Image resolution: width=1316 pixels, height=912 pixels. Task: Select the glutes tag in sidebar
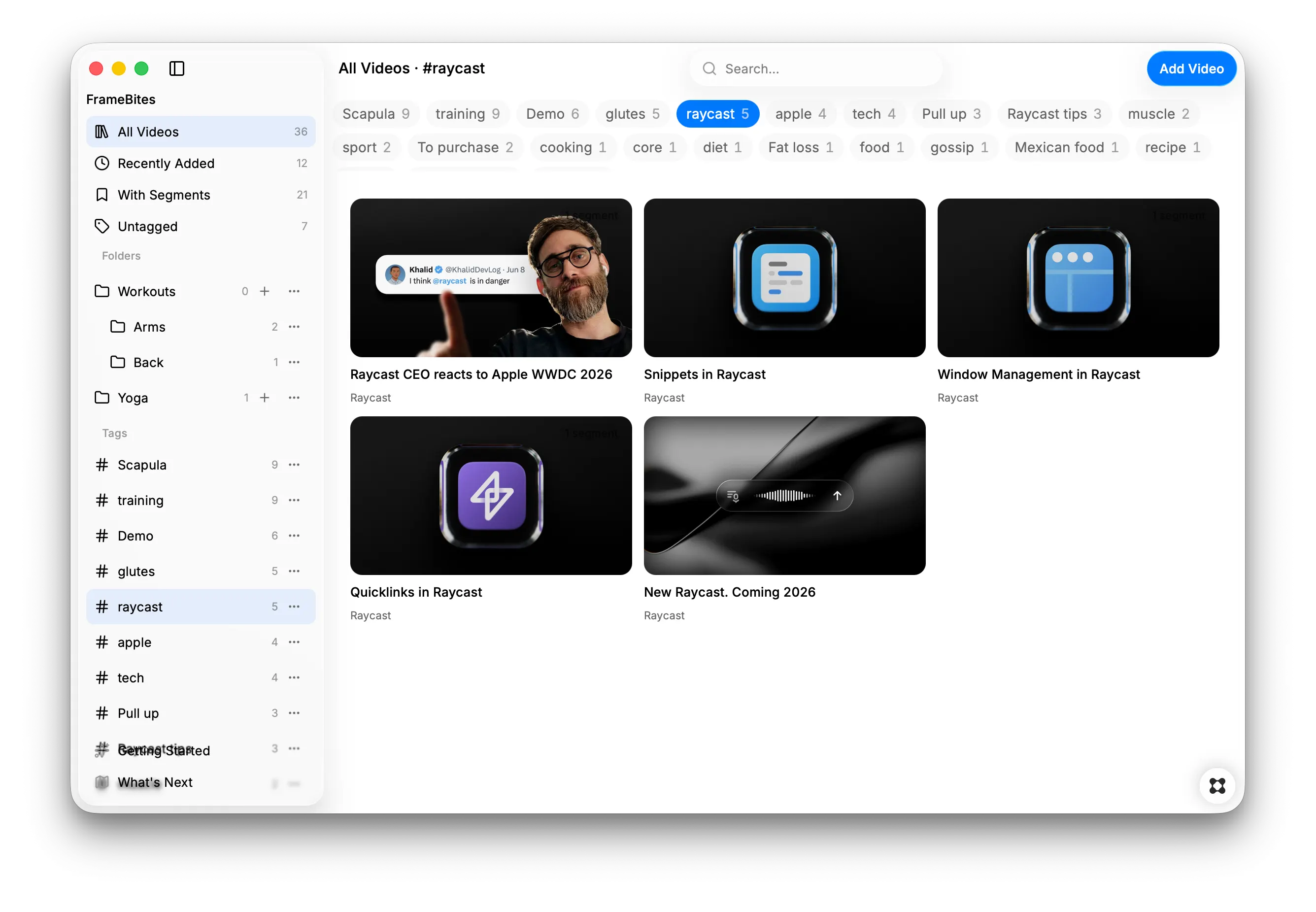tap(201, 571)
